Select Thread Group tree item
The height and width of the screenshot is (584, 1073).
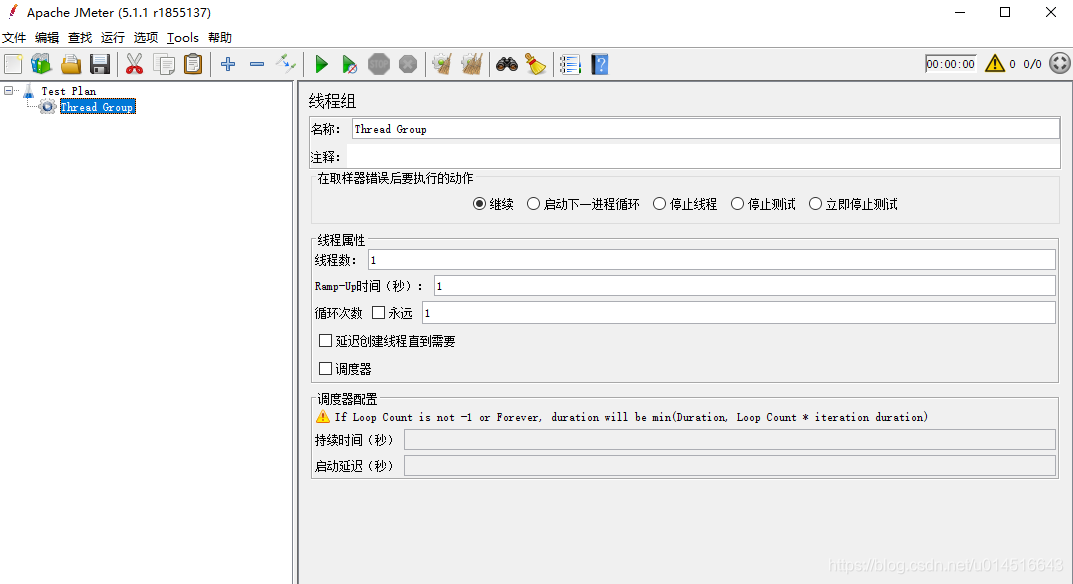click(x=96, y=107)
